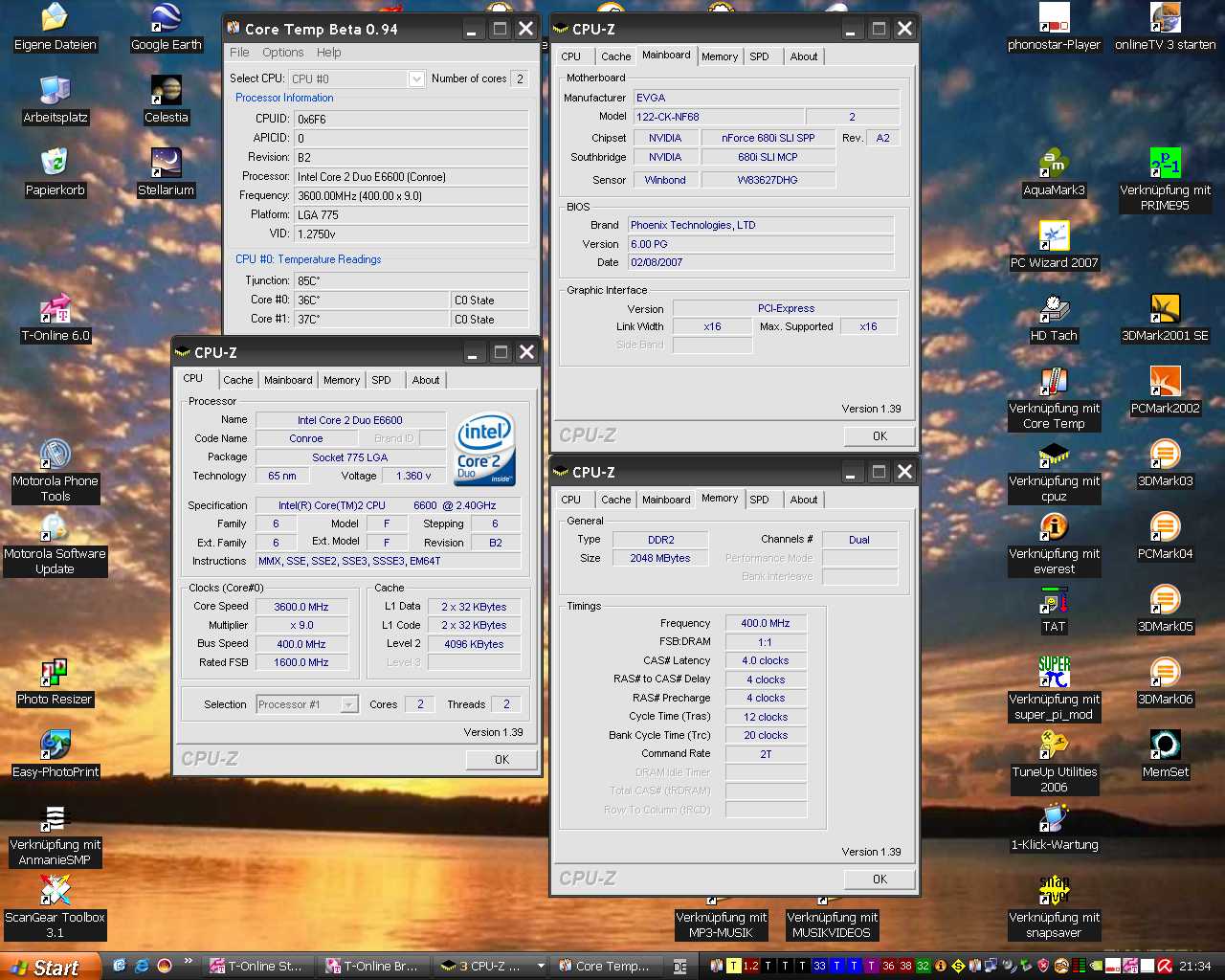Click the Number of cores field
This screenshot has width=1225, height=980.
[520, 78]
